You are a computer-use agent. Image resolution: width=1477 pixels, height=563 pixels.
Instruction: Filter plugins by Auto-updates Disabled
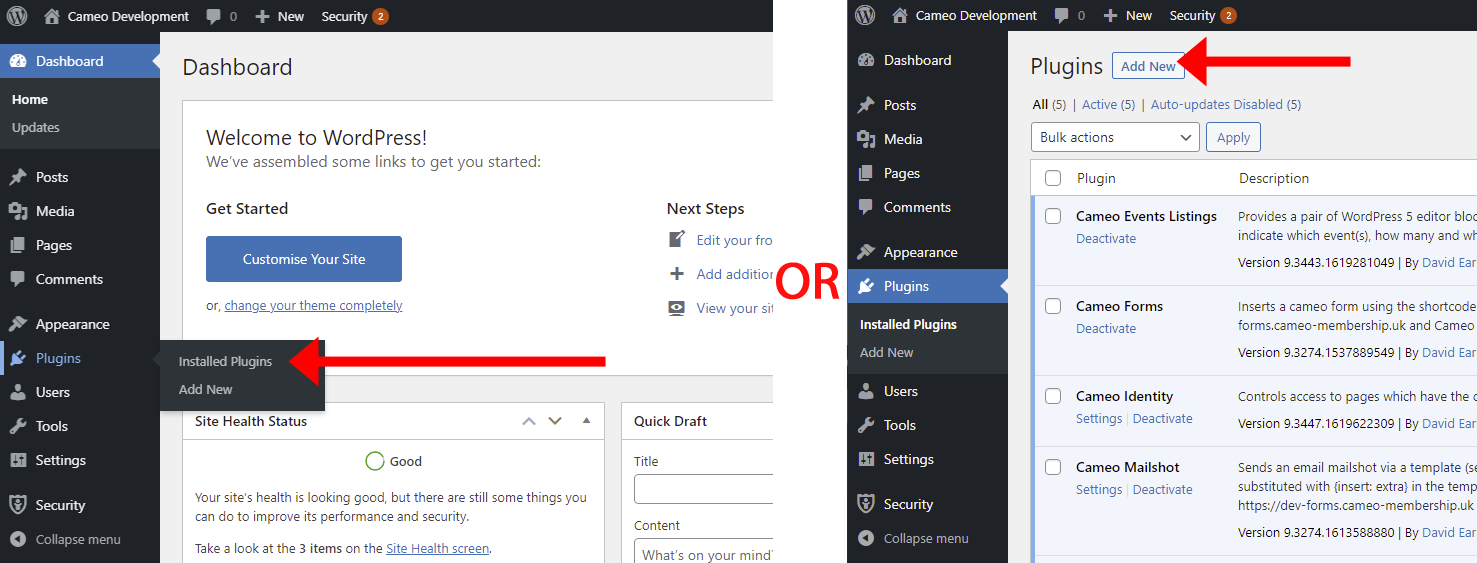[1226, 104]
